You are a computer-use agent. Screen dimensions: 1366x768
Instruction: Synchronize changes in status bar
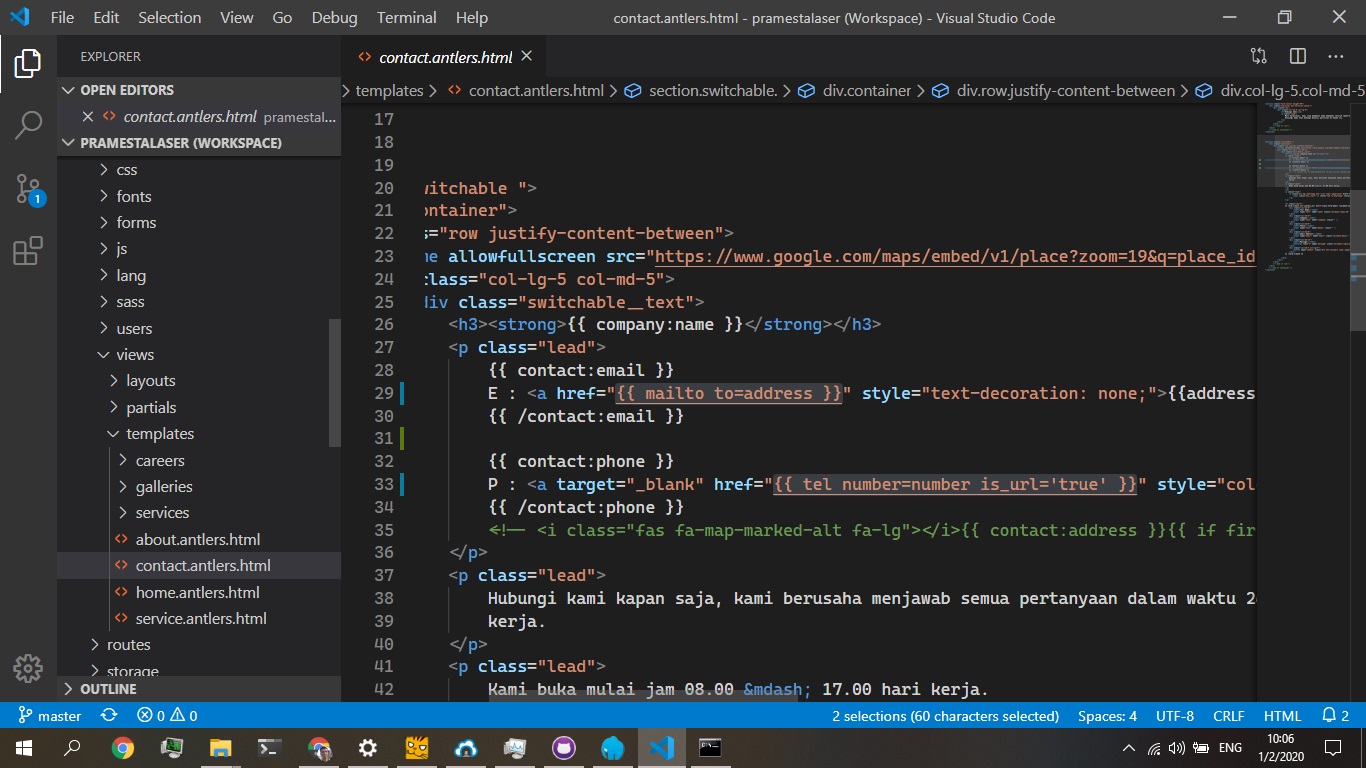pos(110,716)
